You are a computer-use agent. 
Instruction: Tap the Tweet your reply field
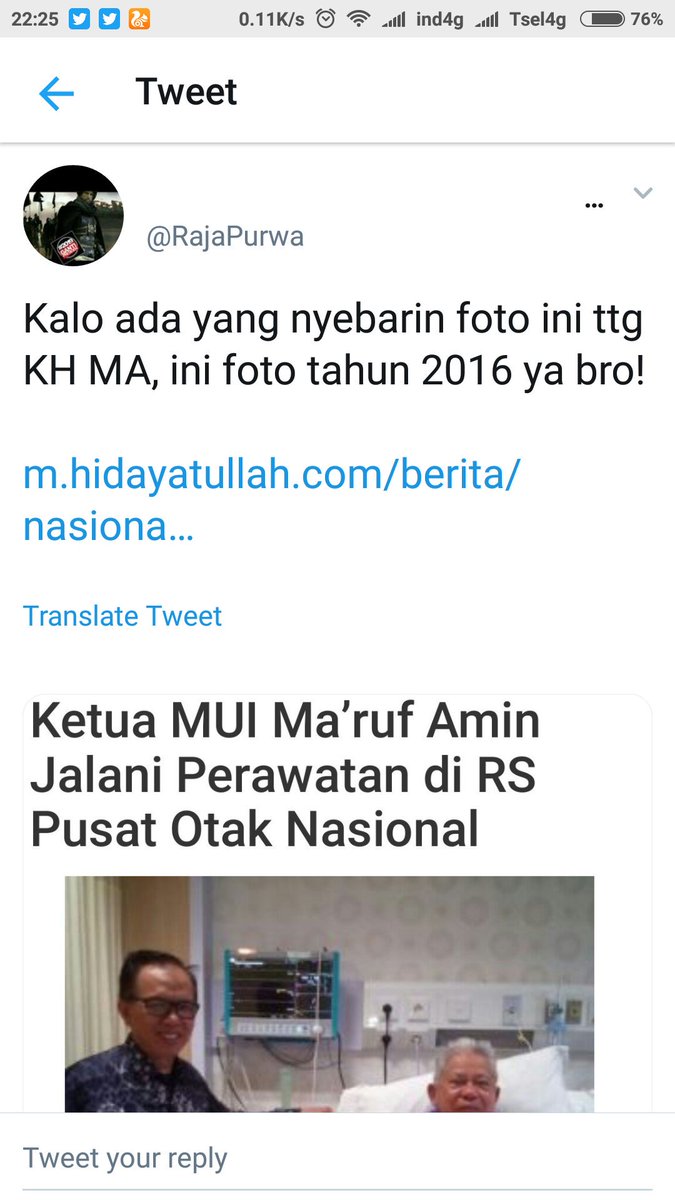(x=337, y=1158)
